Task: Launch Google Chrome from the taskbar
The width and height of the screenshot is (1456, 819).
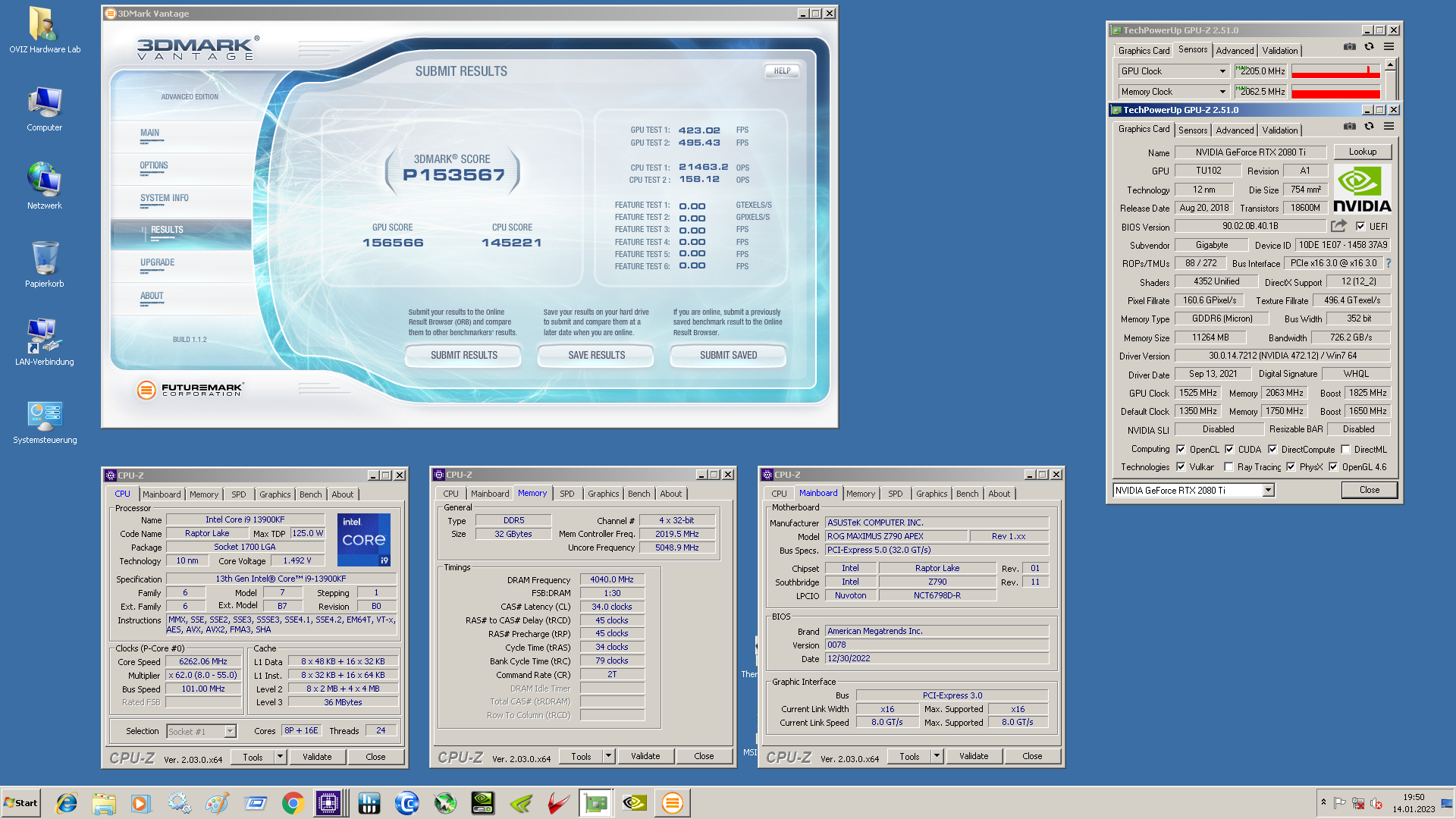Action: pos(293,803)
